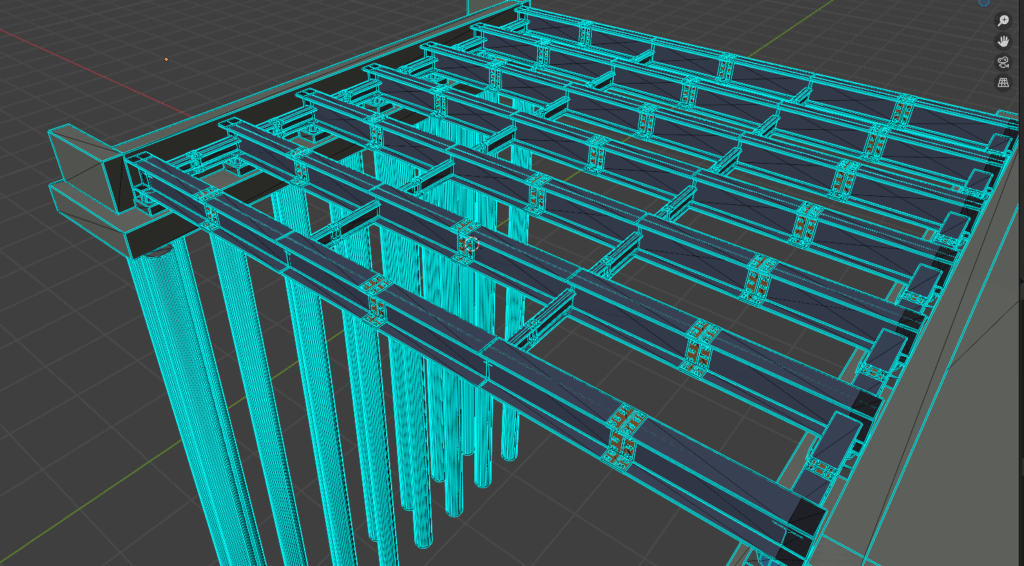Click the zoom magnifier viewport icon

1002,21
